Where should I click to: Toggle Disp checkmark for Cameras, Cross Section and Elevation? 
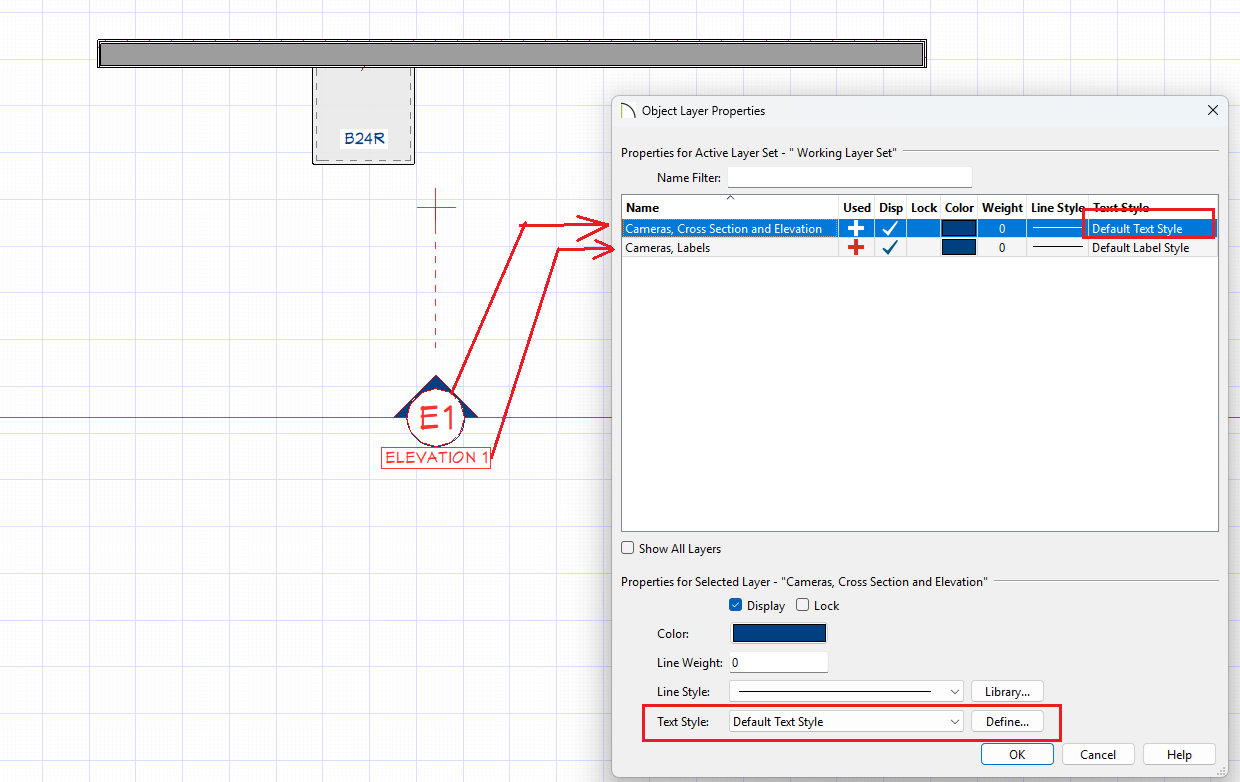[889, 229]
